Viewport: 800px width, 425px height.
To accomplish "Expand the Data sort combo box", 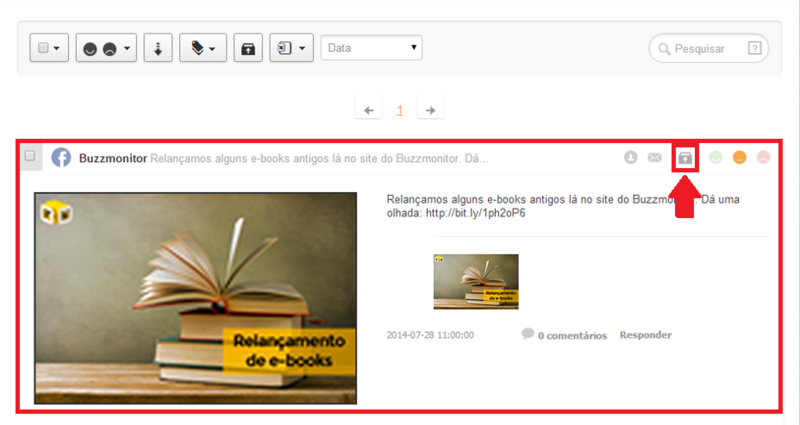I will (371, 48).
